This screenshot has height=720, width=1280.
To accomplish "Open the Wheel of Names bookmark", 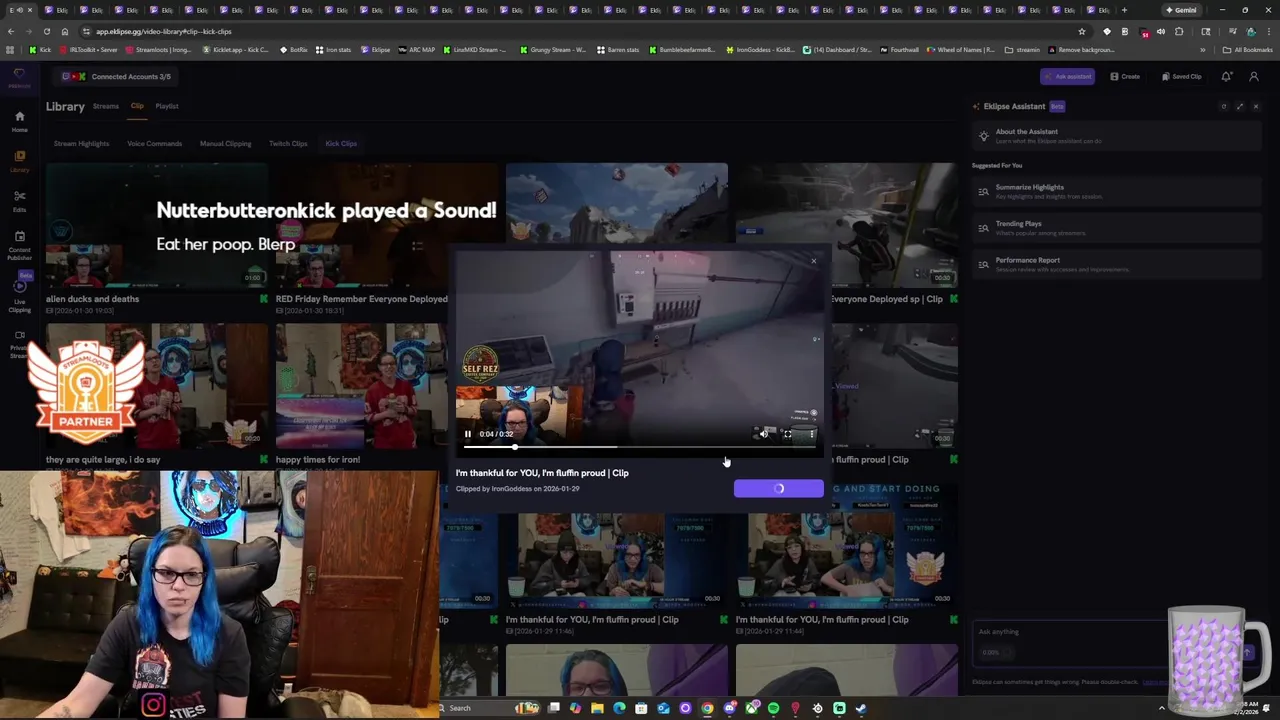I will pos(961,50).
